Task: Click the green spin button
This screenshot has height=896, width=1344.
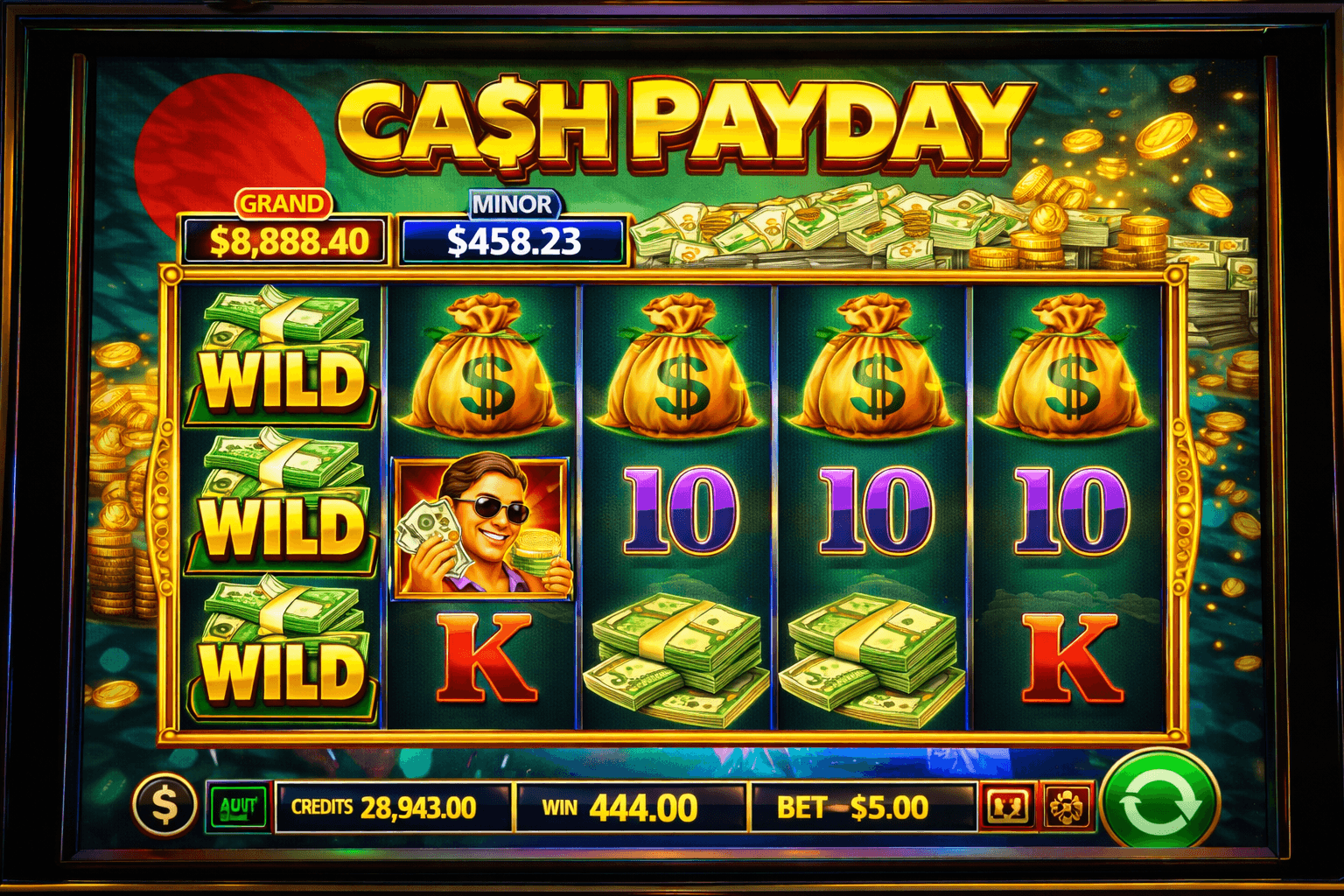Action: pyautogui.click(x=1159, y=802)
